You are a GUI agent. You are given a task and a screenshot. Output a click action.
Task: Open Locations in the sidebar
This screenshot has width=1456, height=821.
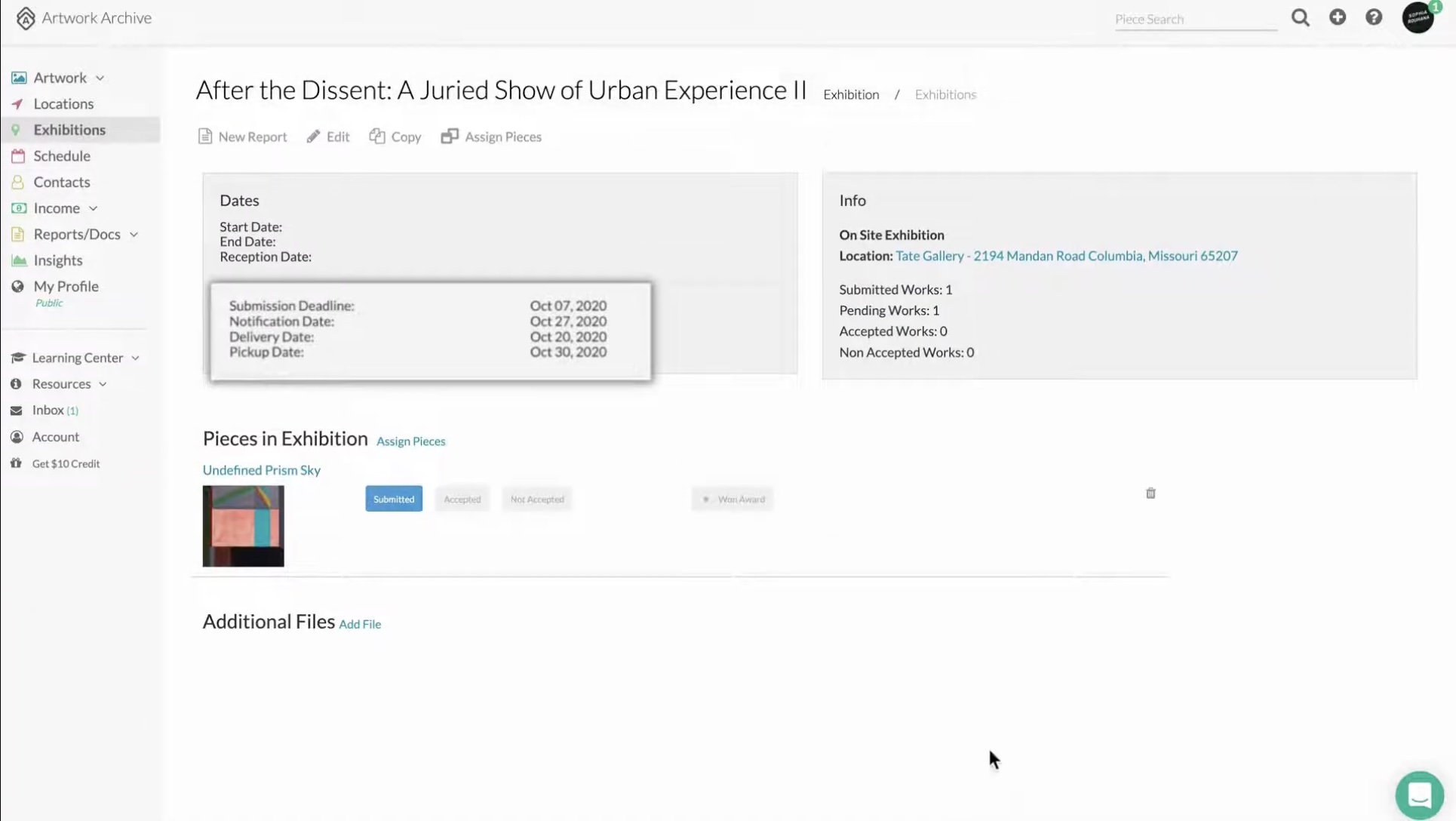coord(63,104)
